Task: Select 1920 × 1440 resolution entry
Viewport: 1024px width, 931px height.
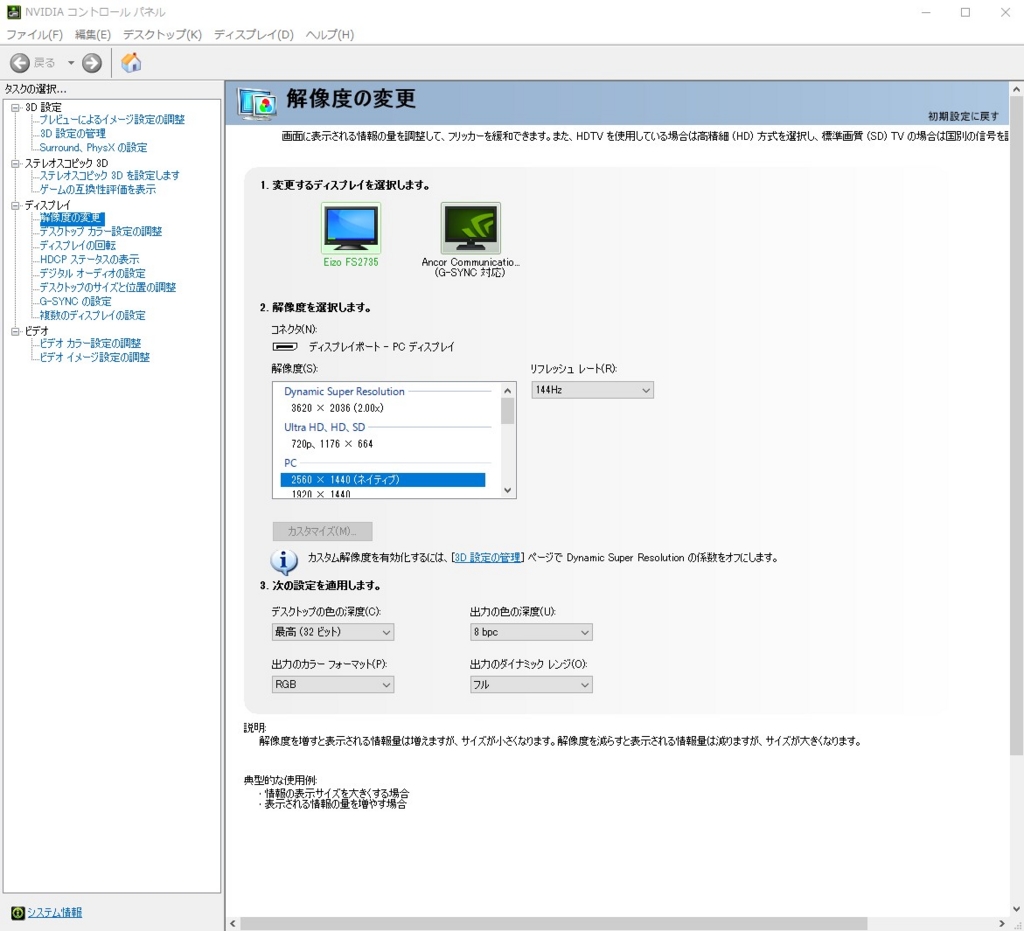Action: [x=383, y=494]
